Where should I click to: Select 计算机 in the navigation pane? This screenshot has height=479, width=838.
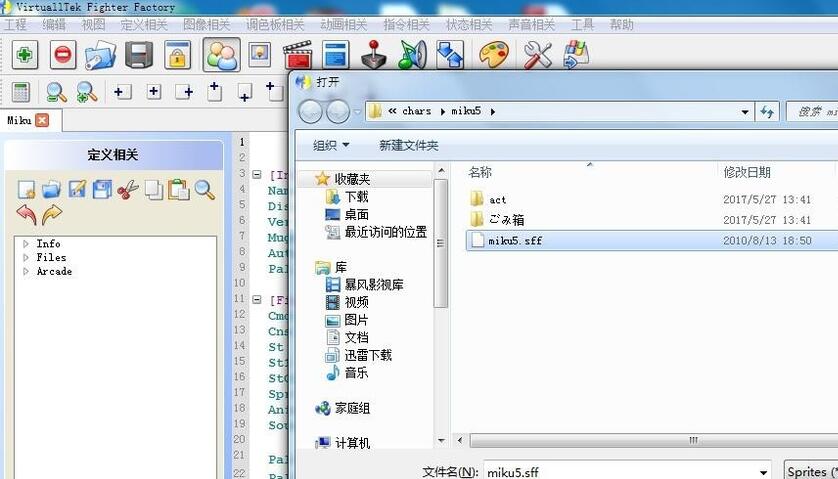pyautogui.click(x=352, y=443)
